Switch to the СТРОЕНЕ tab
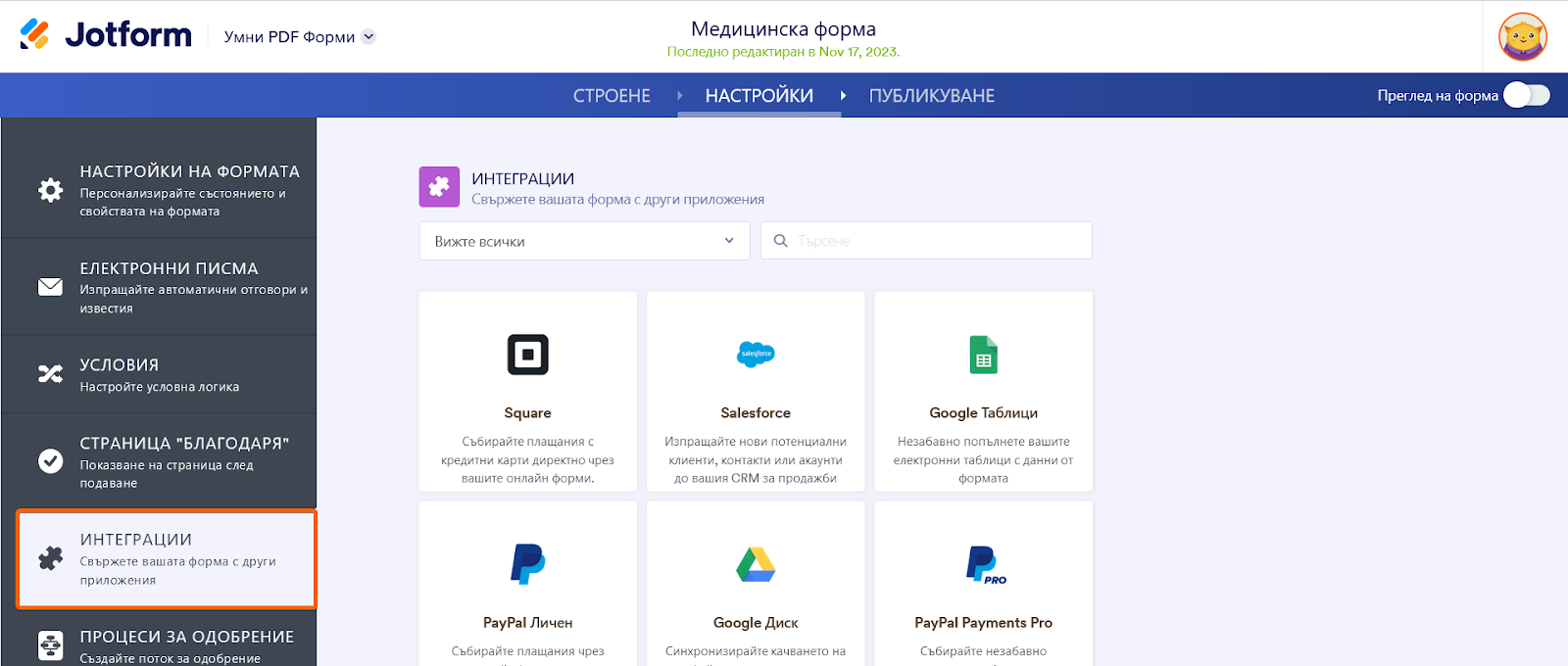The image size is (1568, 666). click(612, 95)
